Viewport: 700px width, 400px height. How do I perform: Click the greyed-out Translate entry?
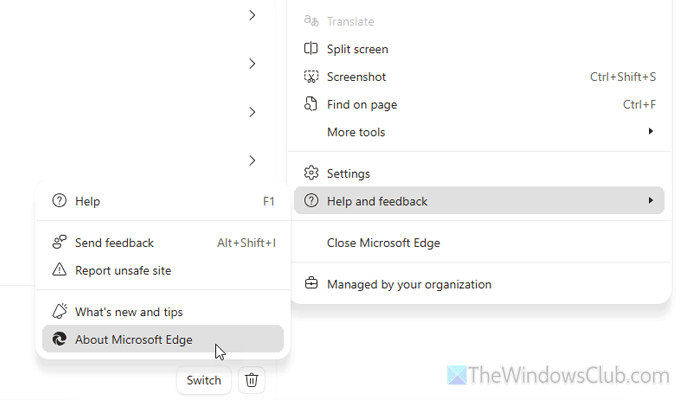point(480,21)
